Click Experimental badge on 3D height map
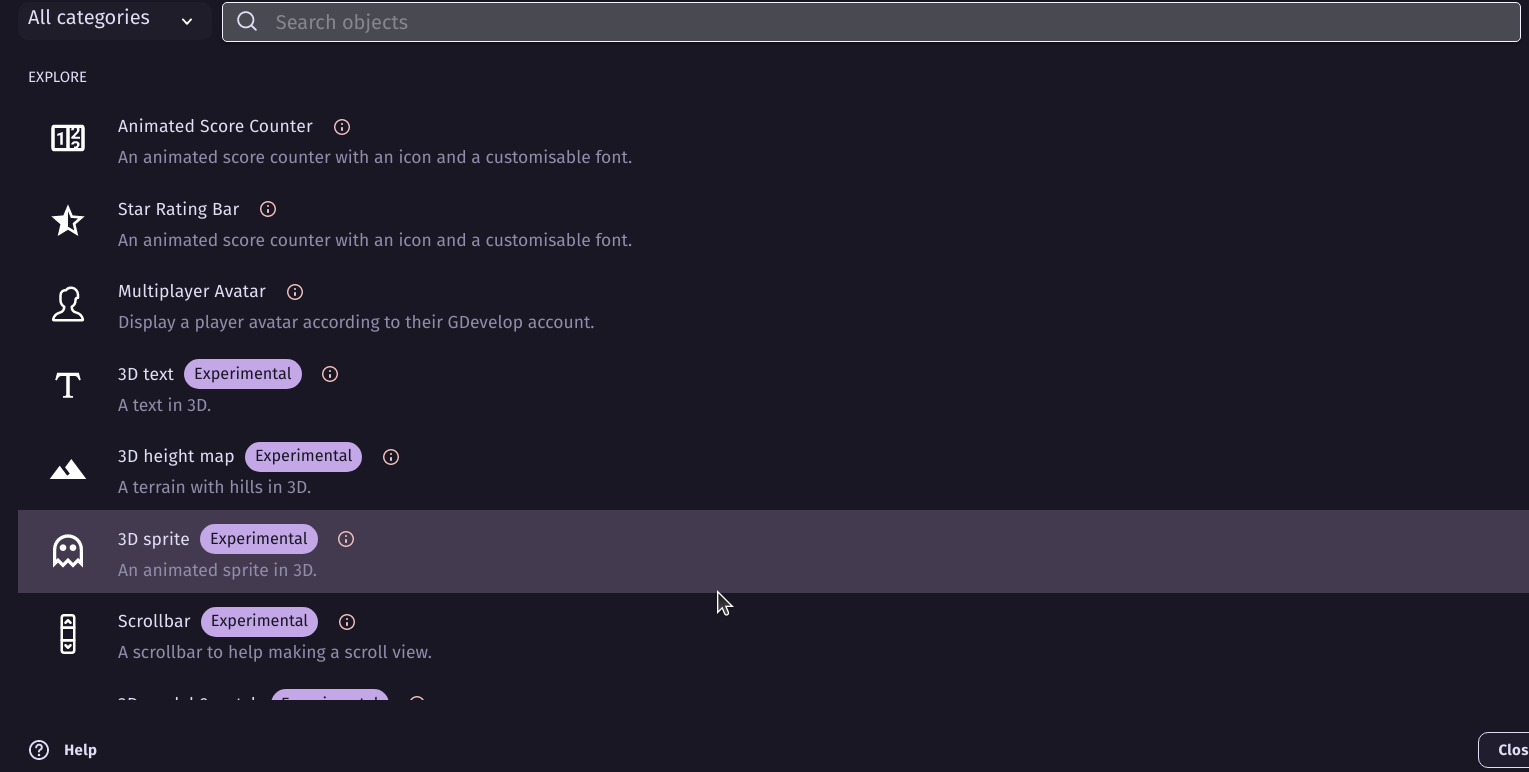The width and height of the screenshot is (1529, 772). [x=303, y=456]
